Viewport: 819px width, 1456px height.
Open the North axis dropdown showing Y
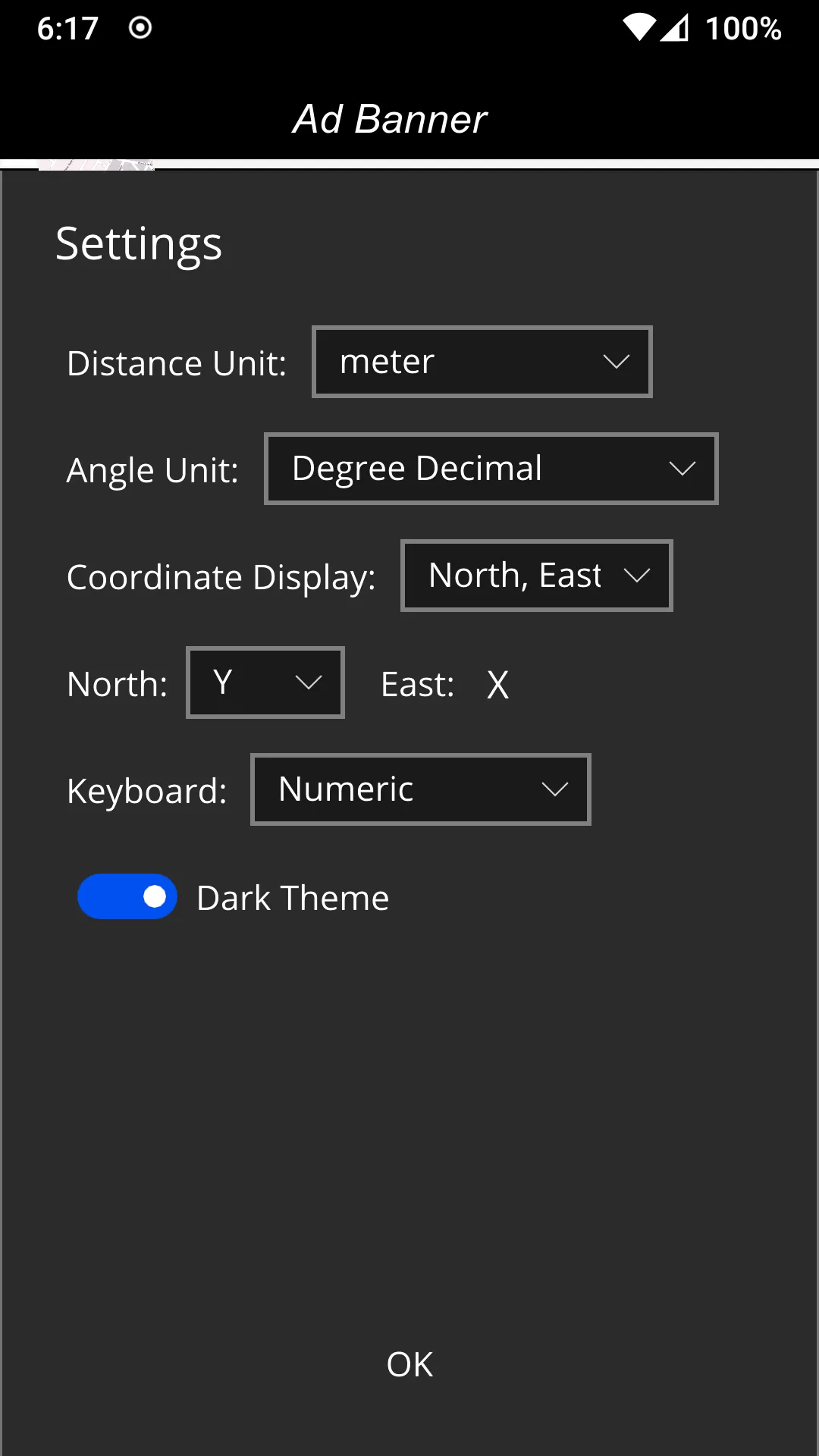[265, 682]
